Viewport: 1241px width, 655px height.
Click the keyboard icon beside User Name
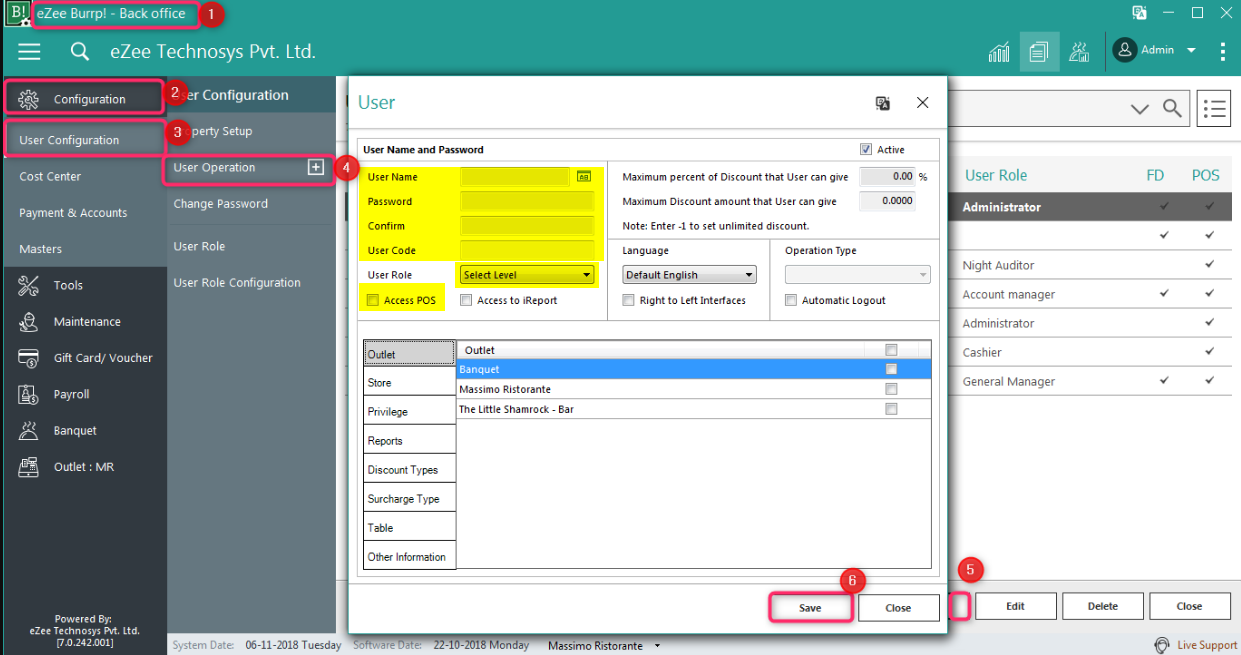click(585, 177)
